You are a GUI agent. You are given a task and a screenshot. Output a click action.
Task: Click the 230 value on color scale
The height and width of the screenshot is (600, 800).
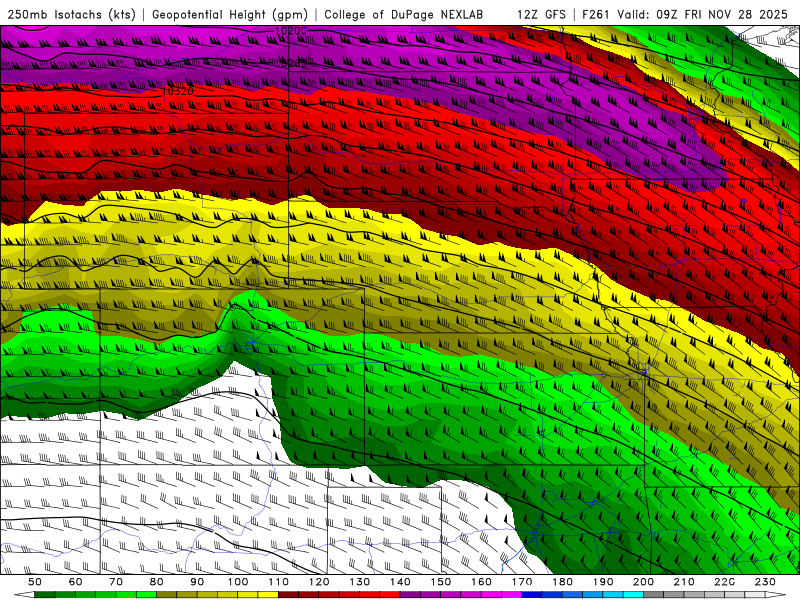pos(765,582)
